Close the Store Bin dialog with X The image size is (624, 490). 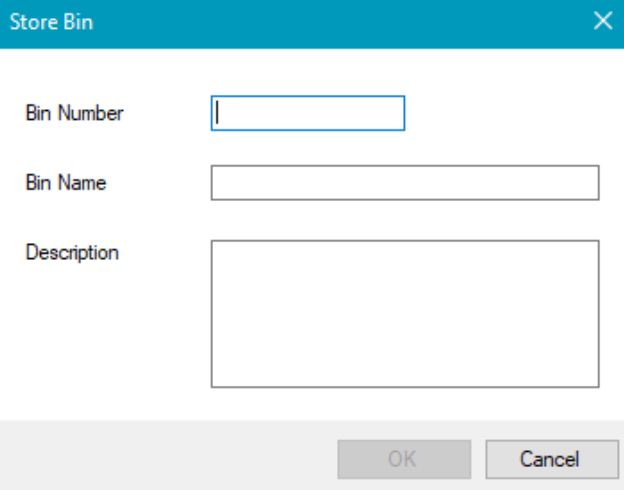[603, 22]
